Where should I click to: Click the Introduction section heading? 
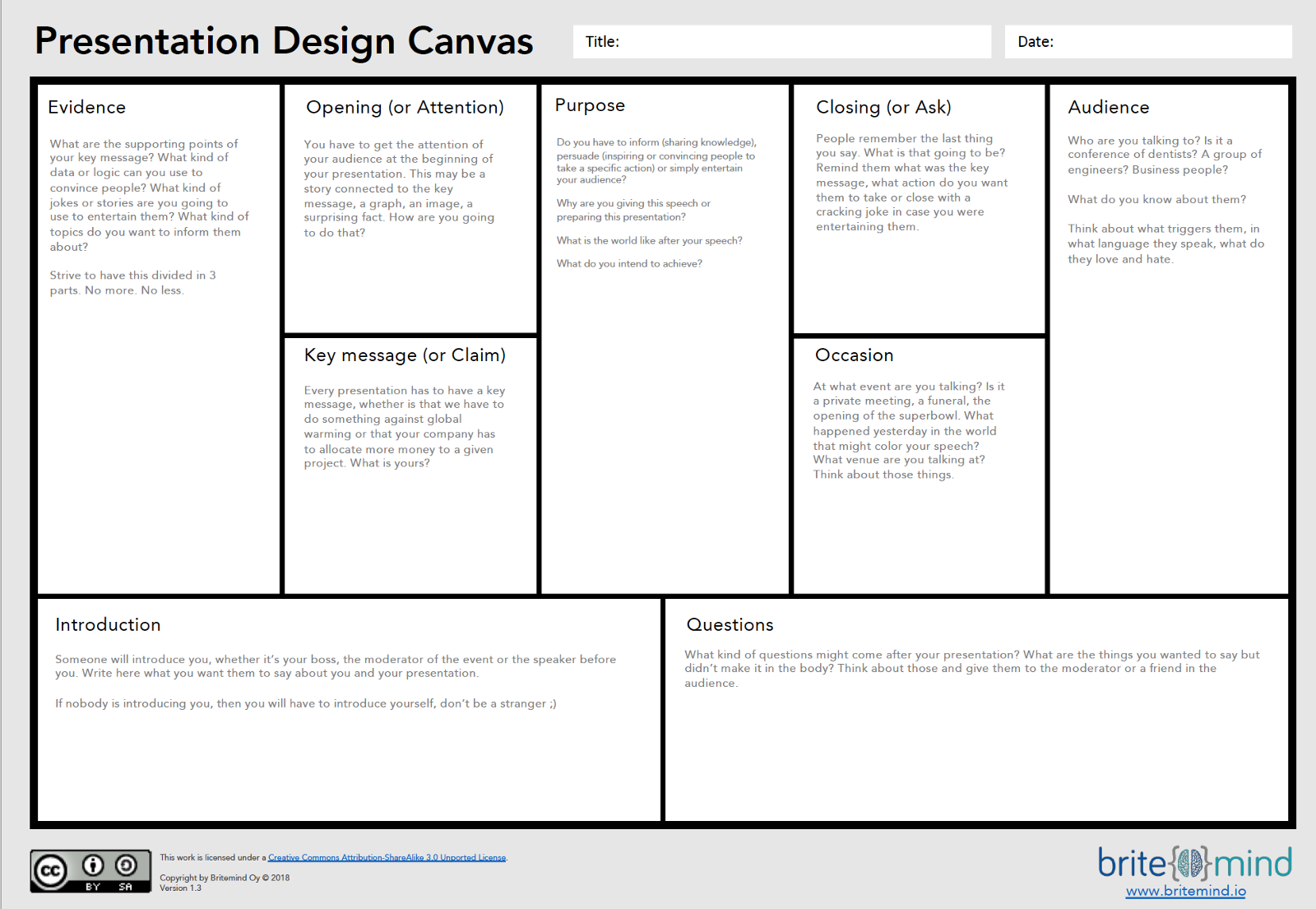click(x=108, y=624)
